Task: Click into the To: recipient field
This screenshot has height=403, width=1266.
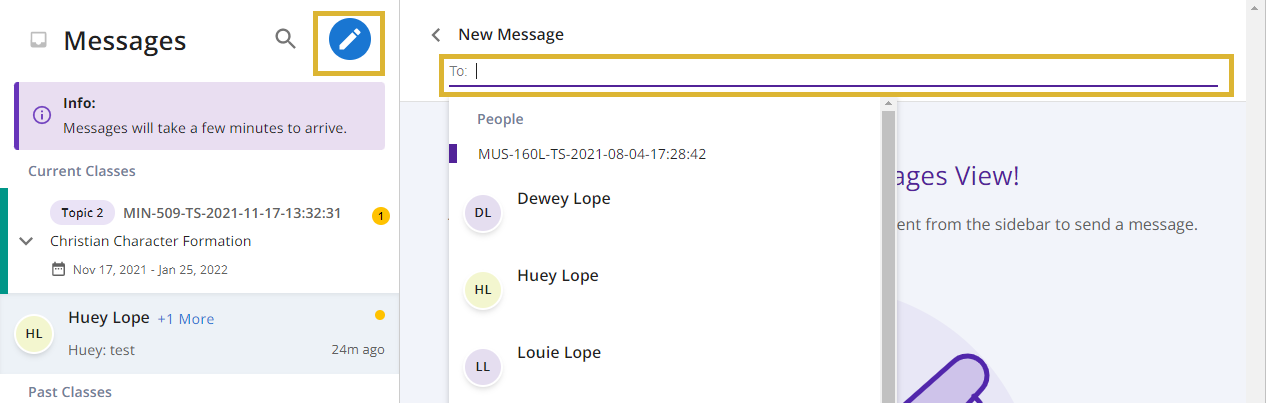Action: [x=834, y=72]
